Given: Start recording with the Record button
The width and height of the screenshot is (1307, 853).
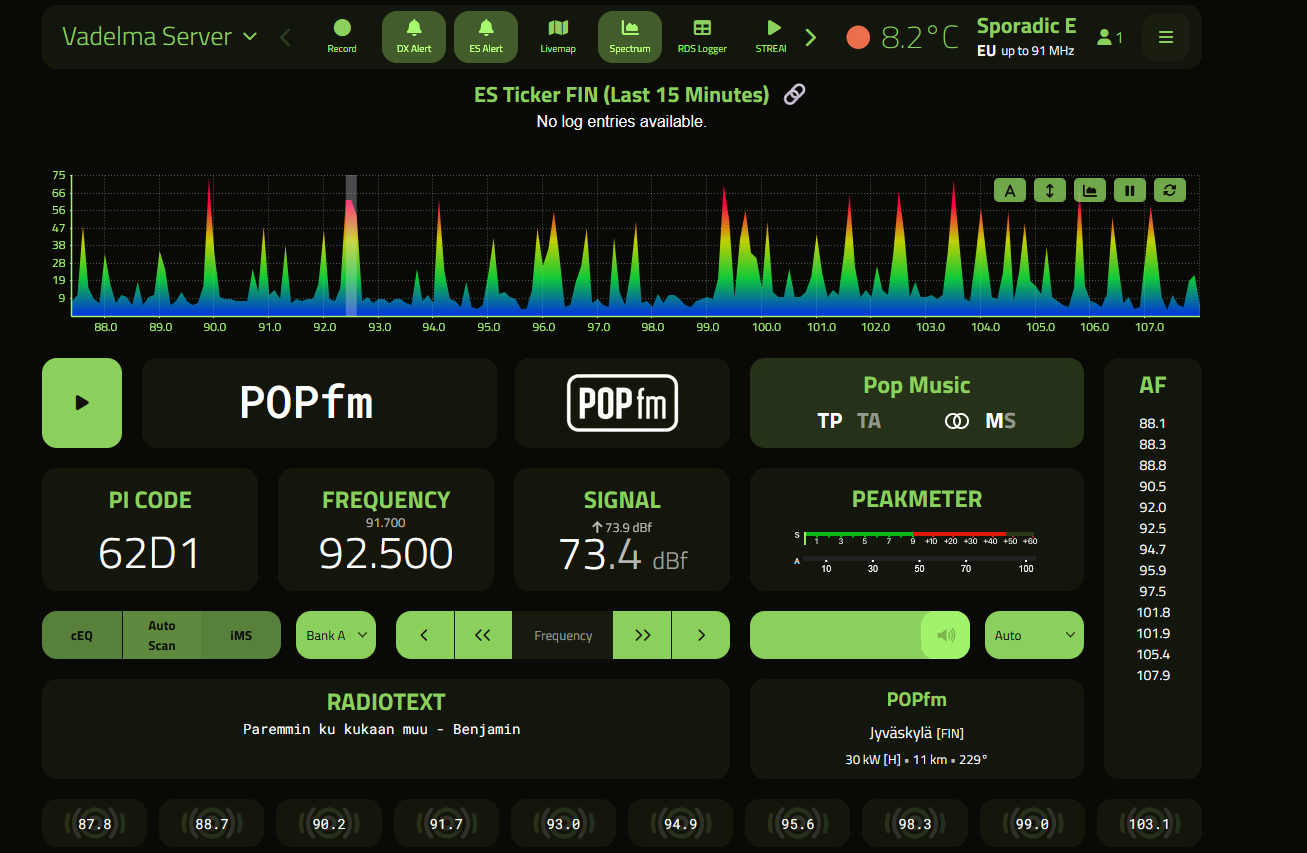Looking at the screenshot, I should (x=342, y=36).
